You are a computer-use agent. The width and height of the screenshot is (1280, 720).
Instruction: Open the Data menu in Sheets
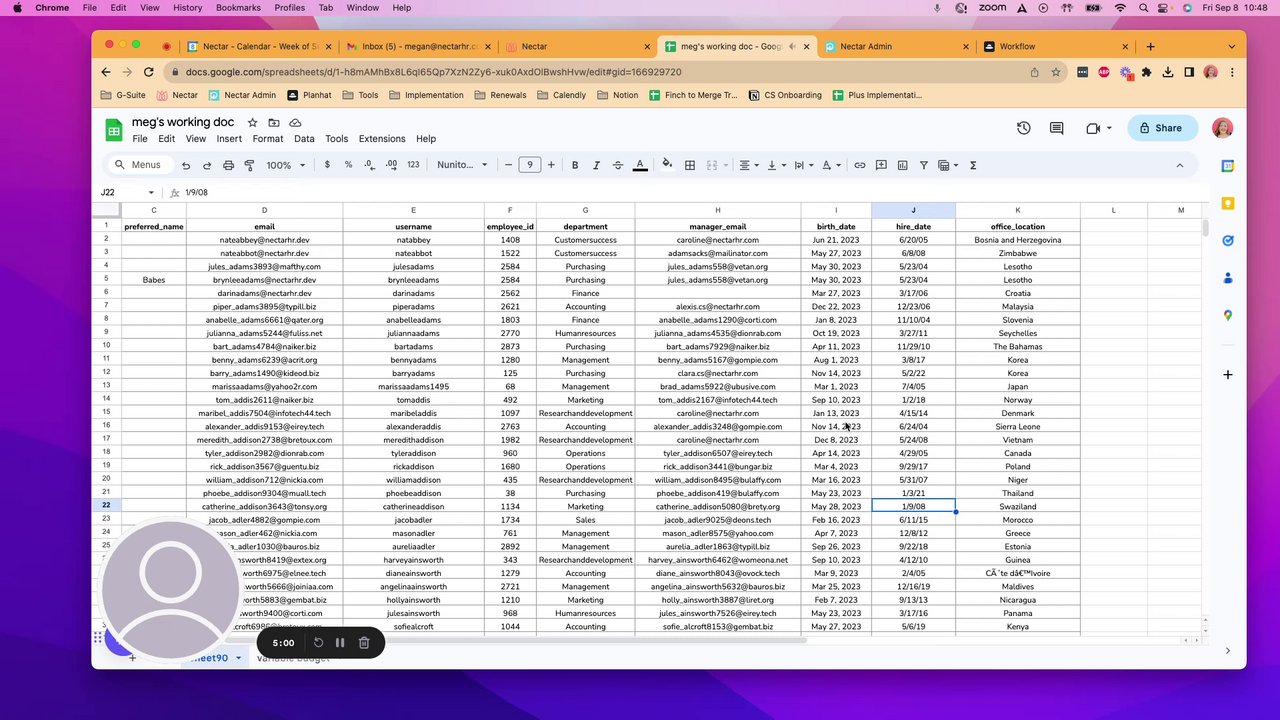tap(304, 139)
